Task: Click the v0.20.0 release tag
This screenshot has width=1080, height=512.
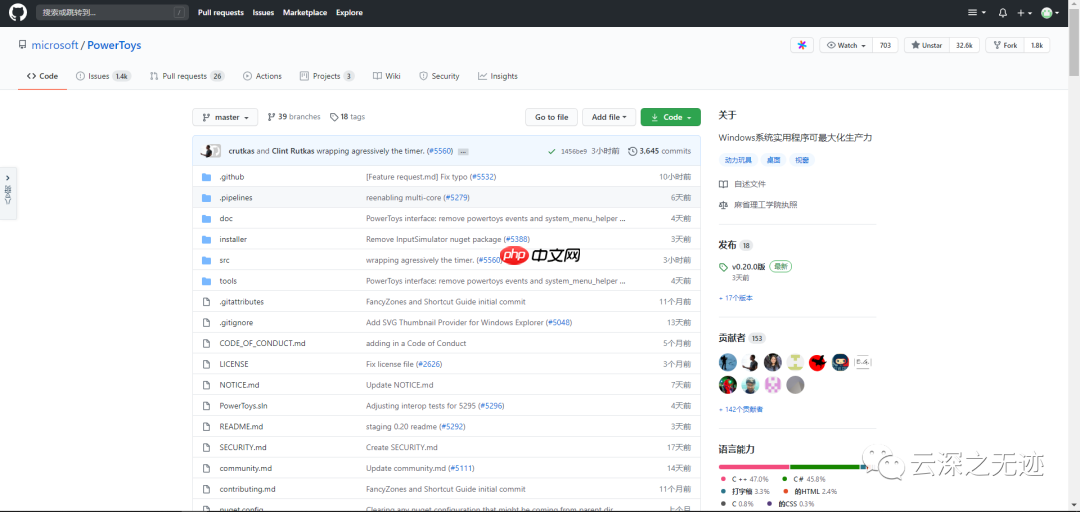Action: [x=747, y=266]
